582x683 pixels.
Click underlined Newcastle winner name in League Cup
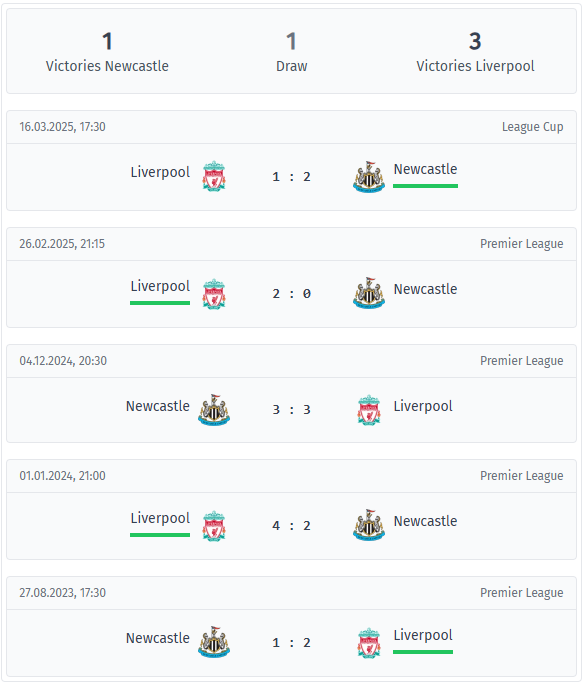425,169
